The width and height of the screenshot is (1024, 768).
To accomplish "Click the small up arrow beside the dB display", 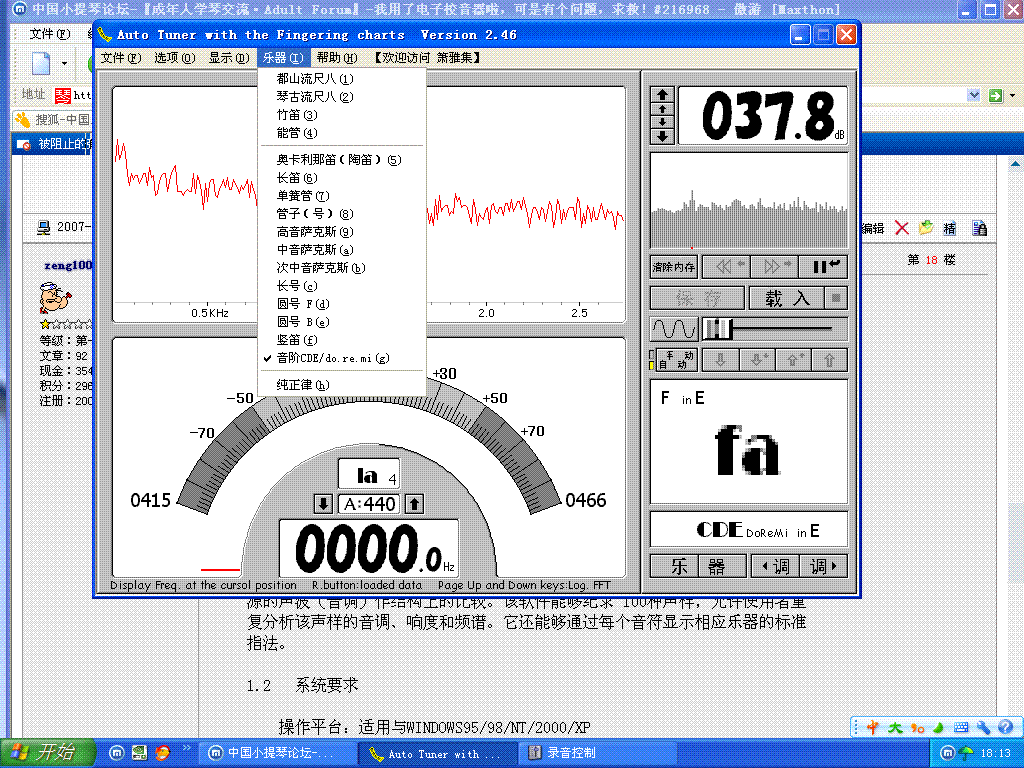I will [x=662, y=109].
